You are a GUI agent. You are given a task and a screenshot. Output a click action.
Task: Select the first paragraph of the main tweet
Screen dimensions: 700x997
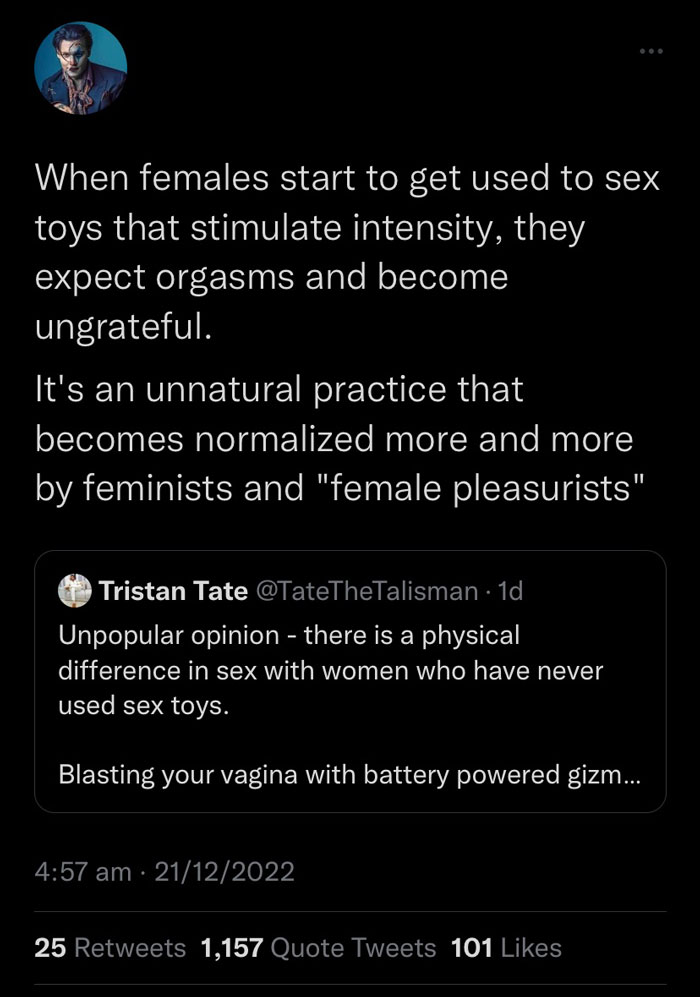[347, 252]
